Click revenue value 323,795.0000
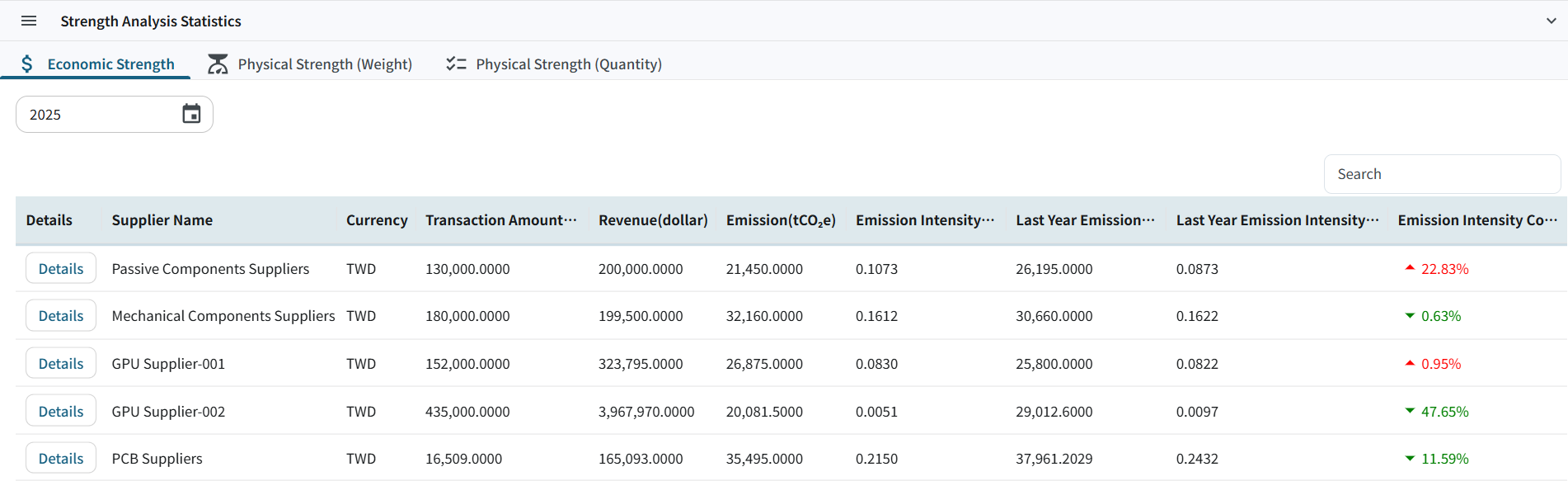1568x481 pixels. tap(641, 364)
